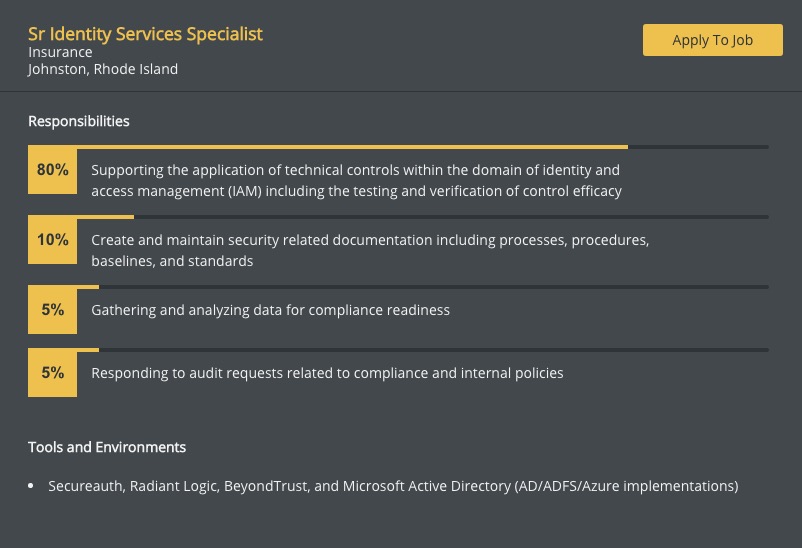The height and width of the screenshot is (548, 802).
Task: Select the security documentation responsibility text
Action: click(x=370, y=250)
